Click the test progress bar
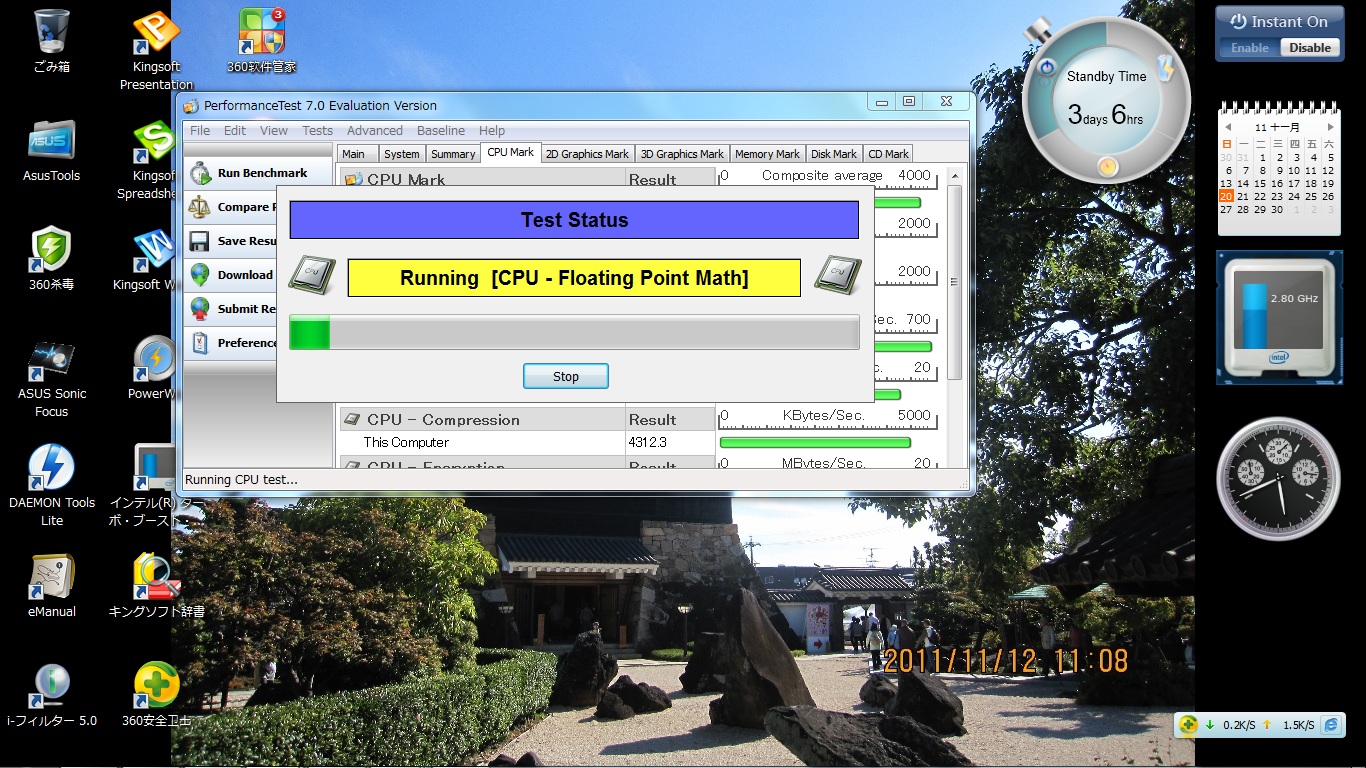This screenshot has width=1366, height=768. coord(574,332)
